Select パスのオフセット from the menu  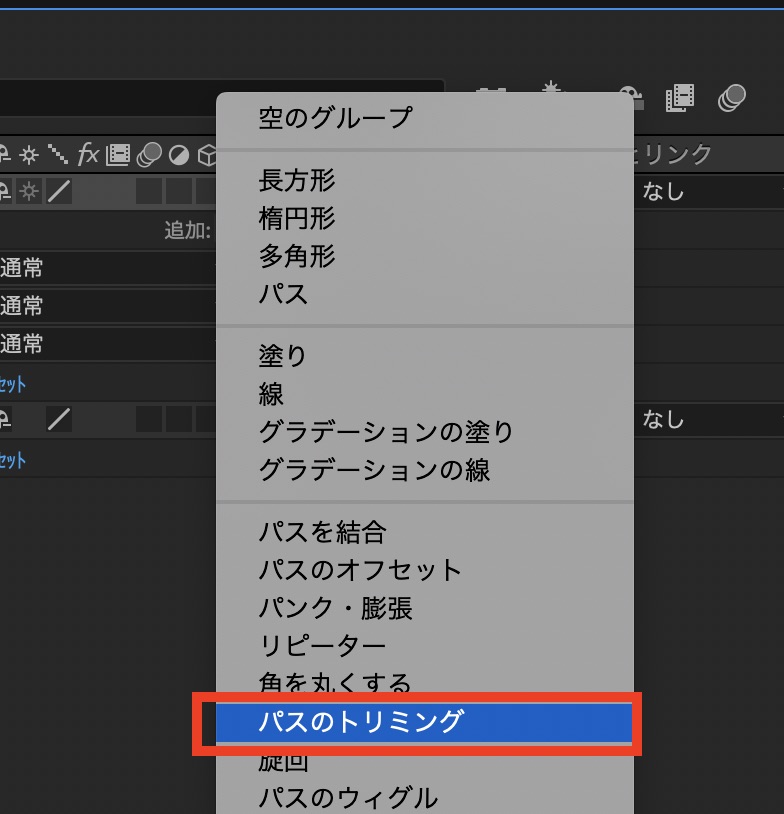click(425, 571)
